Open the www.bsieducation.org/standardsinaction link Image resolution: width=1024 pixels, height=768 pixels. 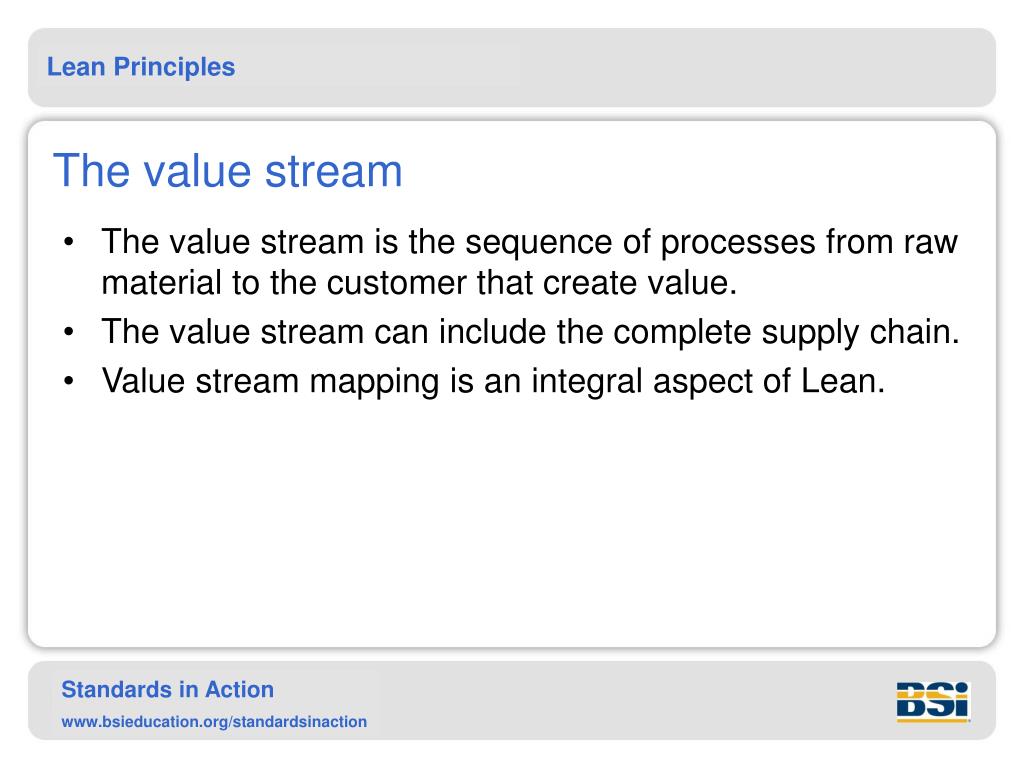coord(214,722)
